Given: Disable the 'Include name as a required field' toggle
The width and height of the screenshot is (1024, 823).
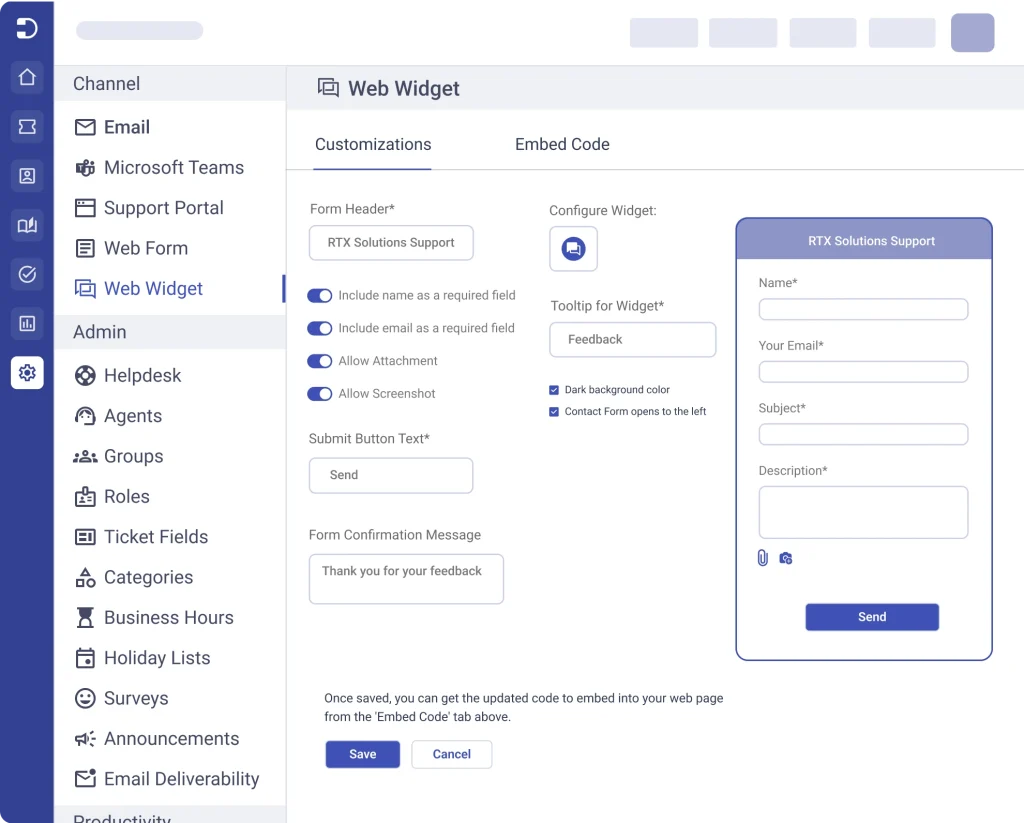Looking at the screenshot, I should coord(319,295).
